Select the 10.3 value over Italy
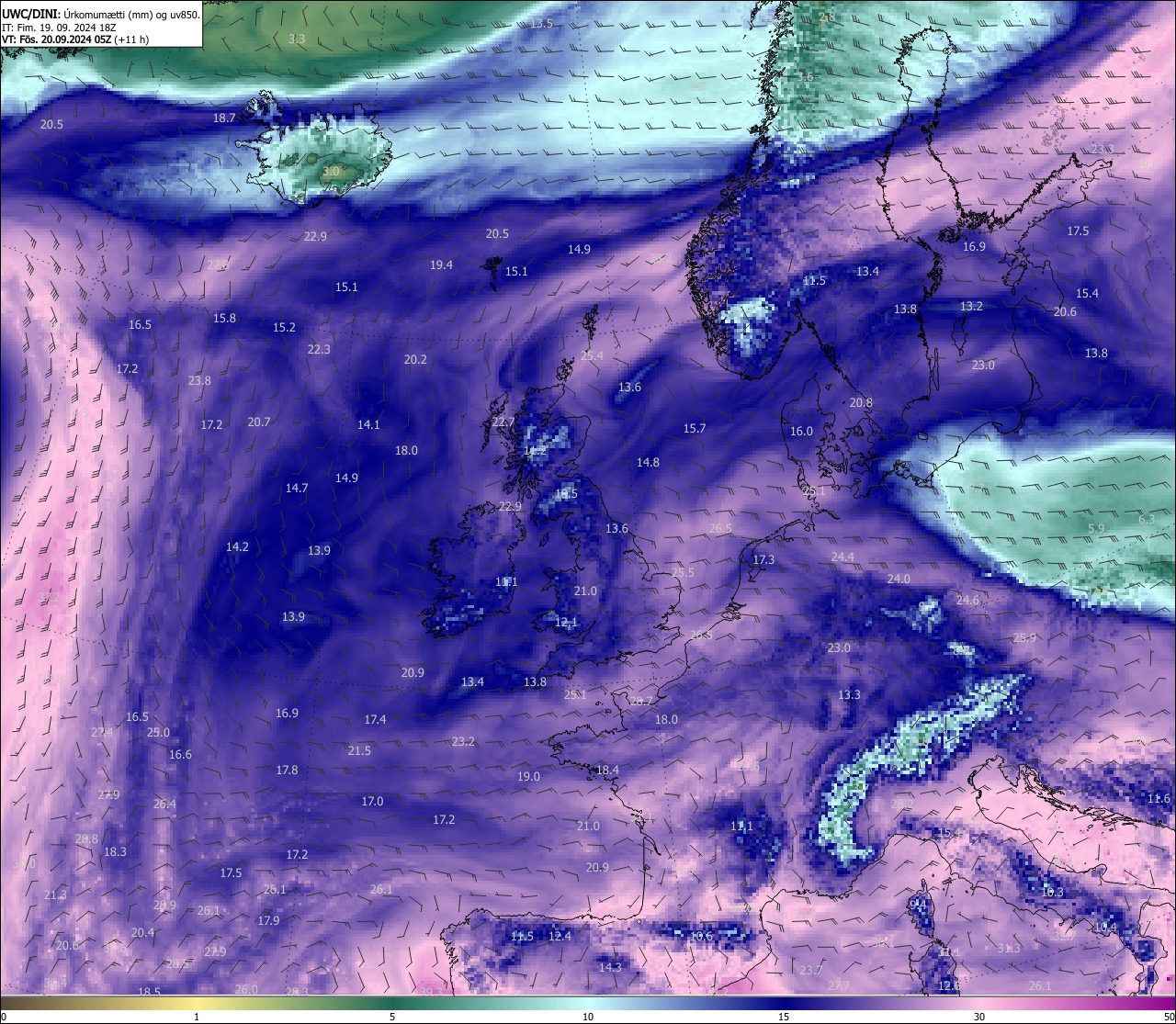This screenshot has width=1176, height=1024. [x=1052, y=893]
